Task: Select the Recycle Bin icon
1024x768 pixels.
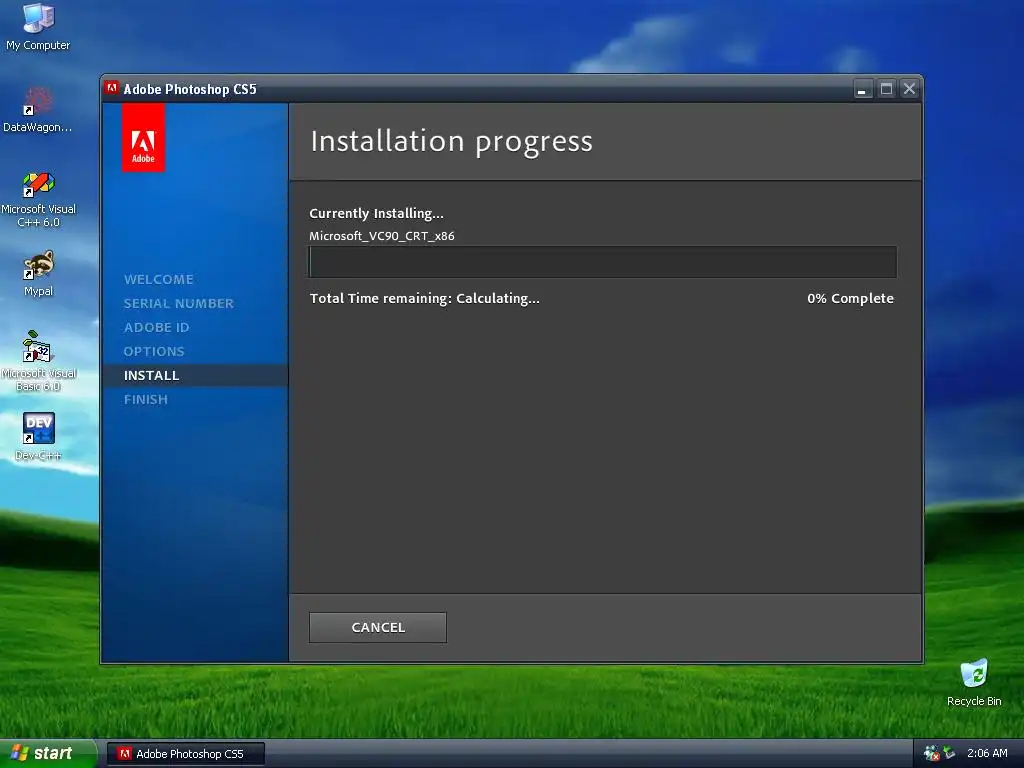Action: pos(974,682)
